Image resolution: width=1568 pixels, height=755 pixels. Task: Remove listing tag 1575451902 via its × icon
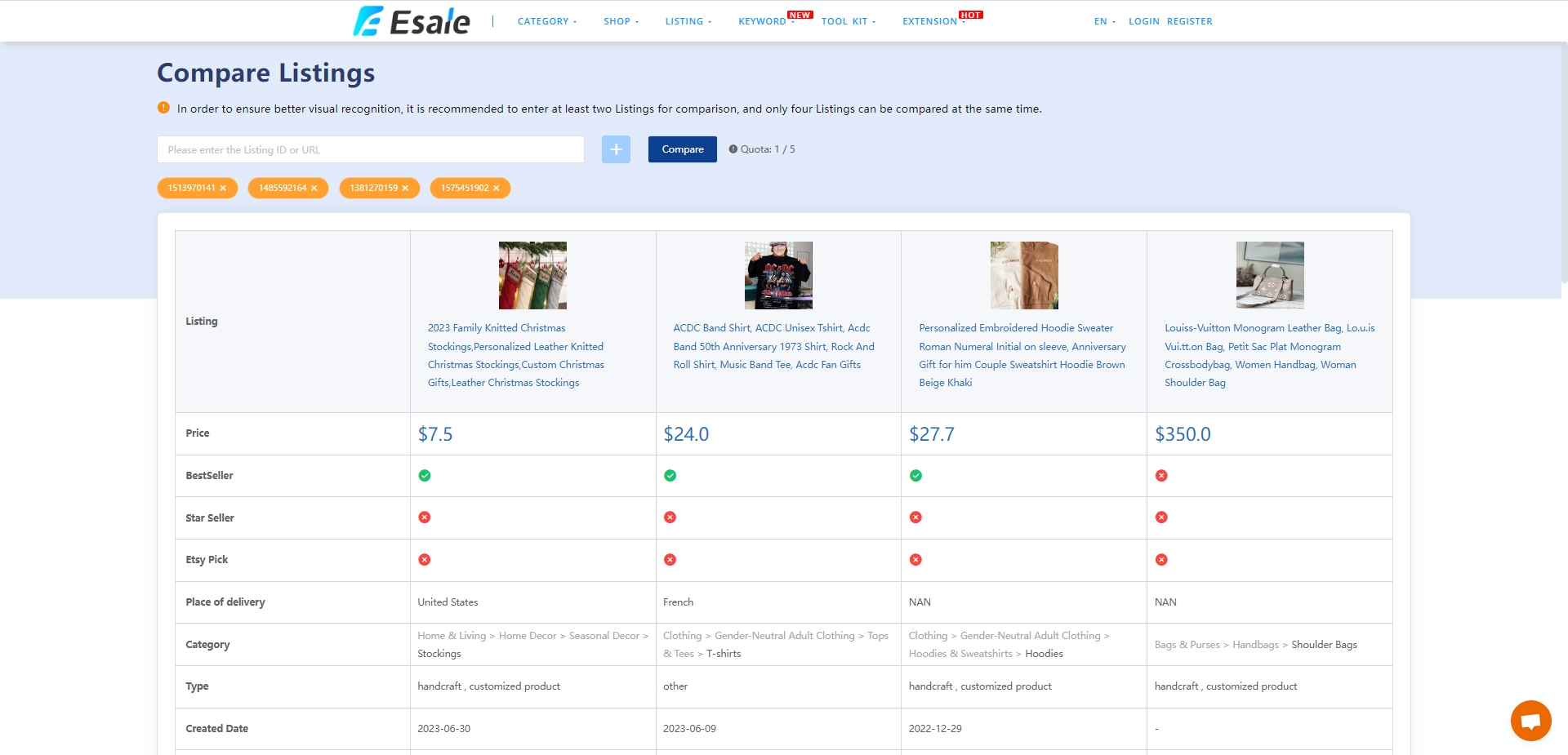(x=496, y=188)
